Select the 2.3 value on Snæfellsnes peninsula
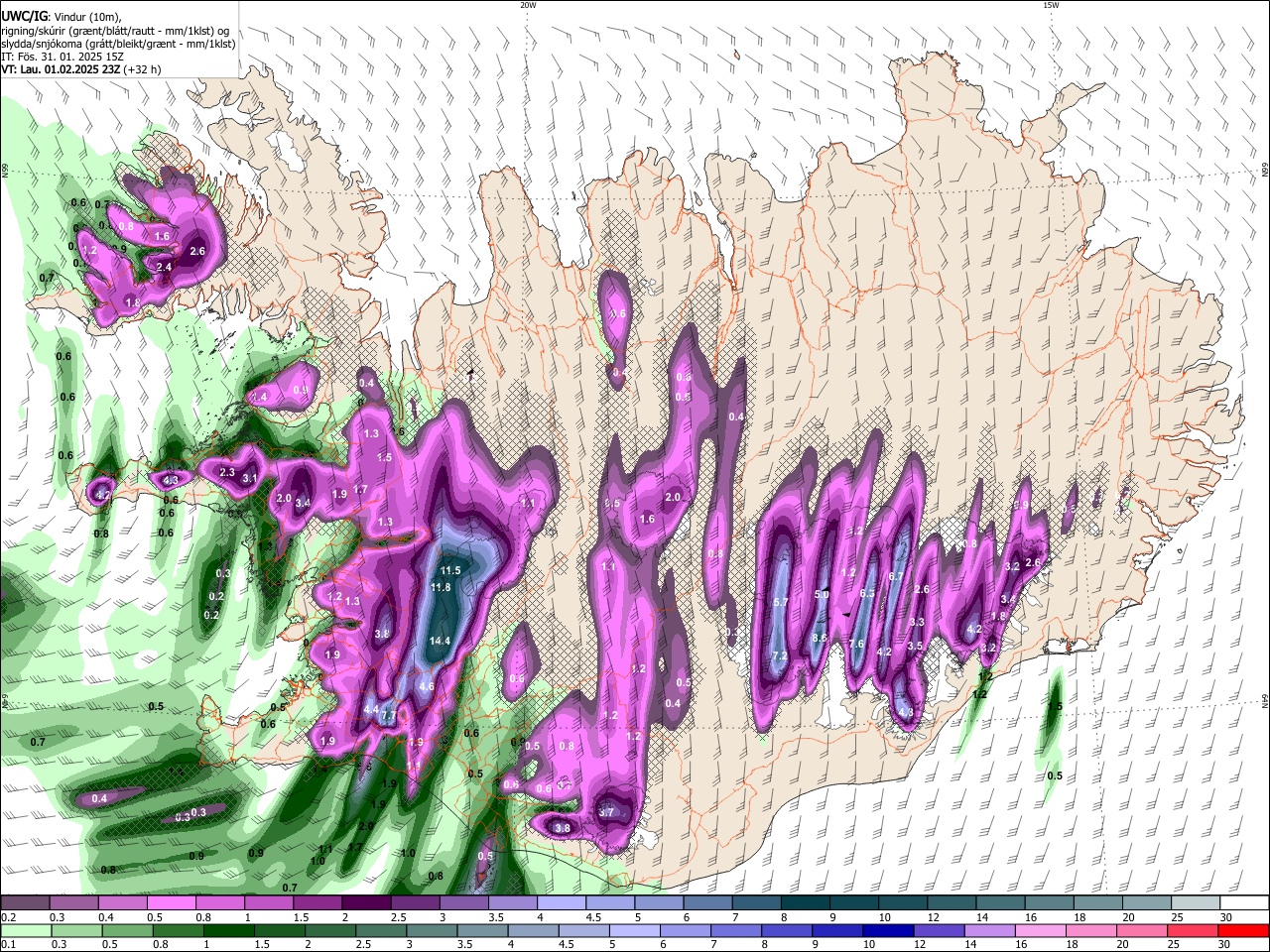Image resolution: width=1270 pixels, height=952 pixels. tap(227, 472)
